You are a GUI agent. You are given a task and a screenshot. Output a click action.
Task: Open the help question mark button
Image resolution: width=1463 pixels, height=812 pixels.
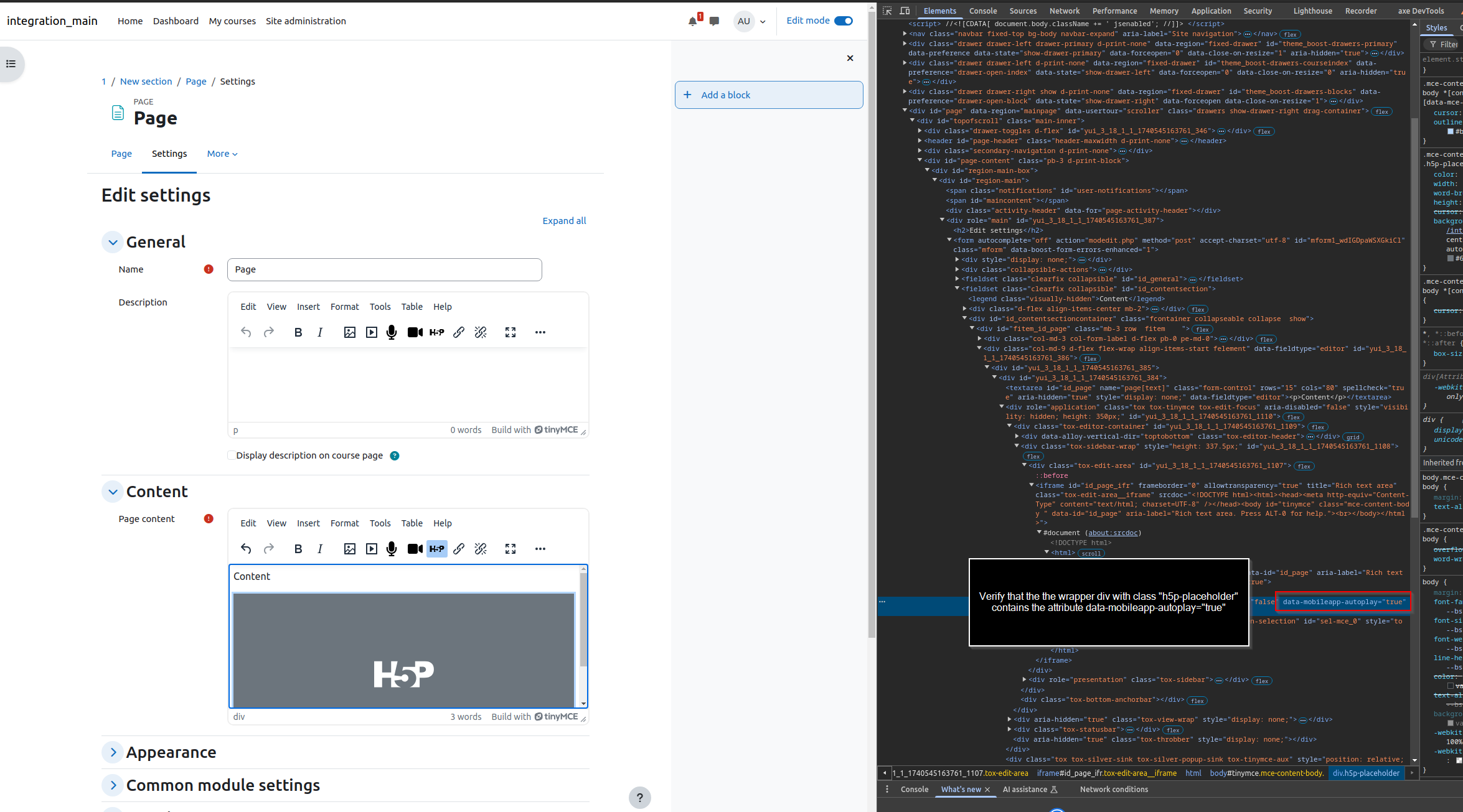(x=639, y=798)
